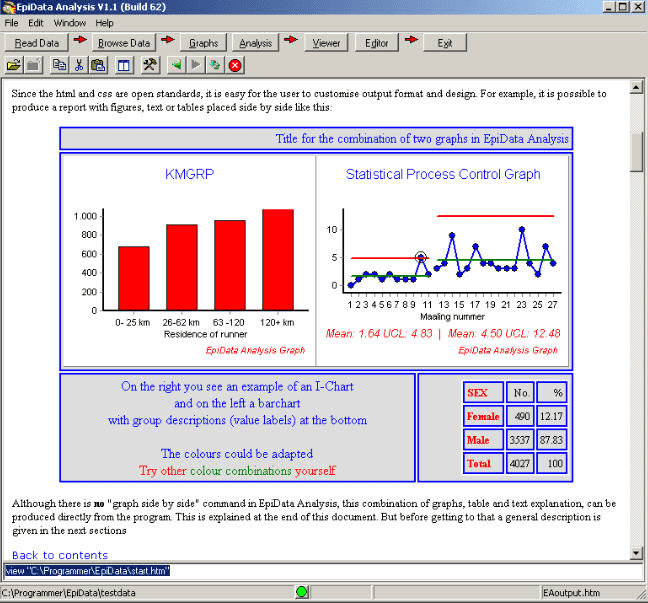Open the tools hammer and wrench icon
This screenshot has width=648, height=603.
pyautogui.click(x=150, y=65)
